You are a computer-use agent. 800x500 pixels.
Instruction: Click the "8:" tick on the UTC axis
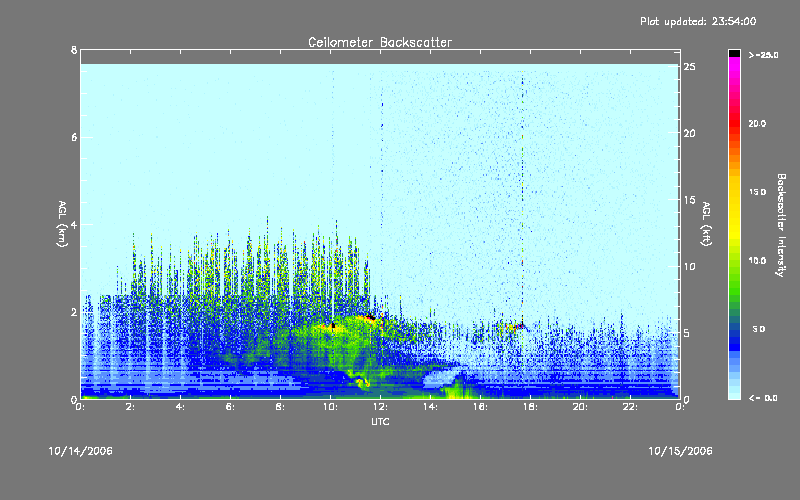[281, 407]
